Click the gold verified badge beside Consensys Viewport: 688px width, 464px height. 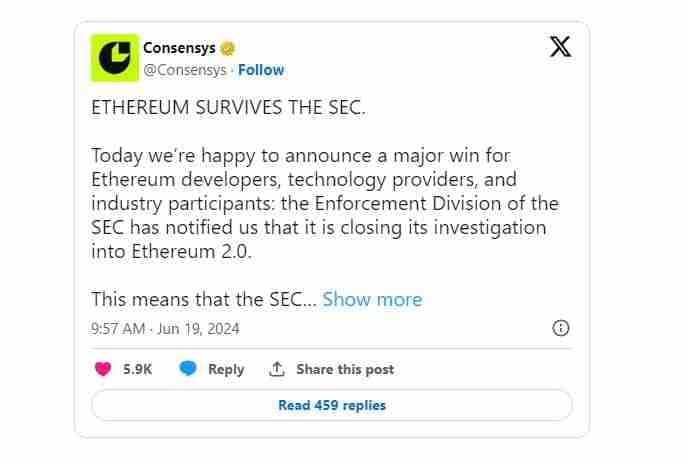point(228,48)
